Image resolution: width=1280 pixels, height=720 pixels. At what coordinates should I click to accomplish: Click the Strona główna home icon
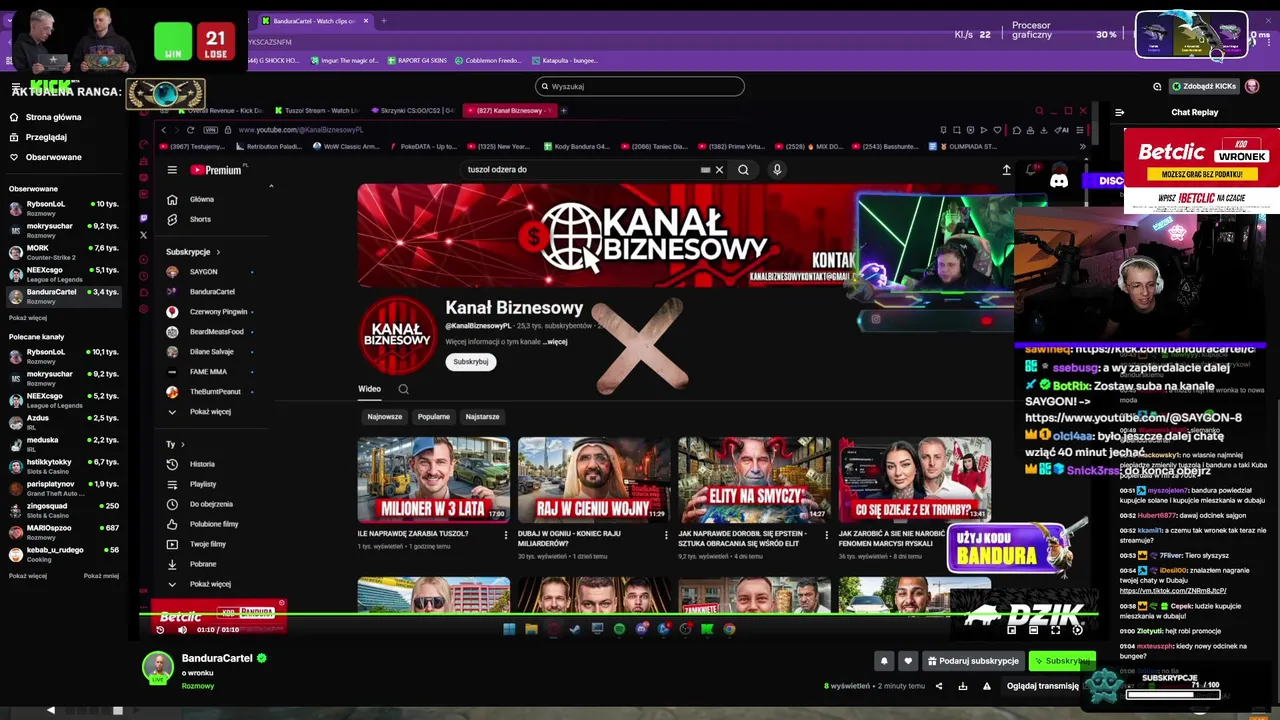pyautogui.click(x=14, y=117)
